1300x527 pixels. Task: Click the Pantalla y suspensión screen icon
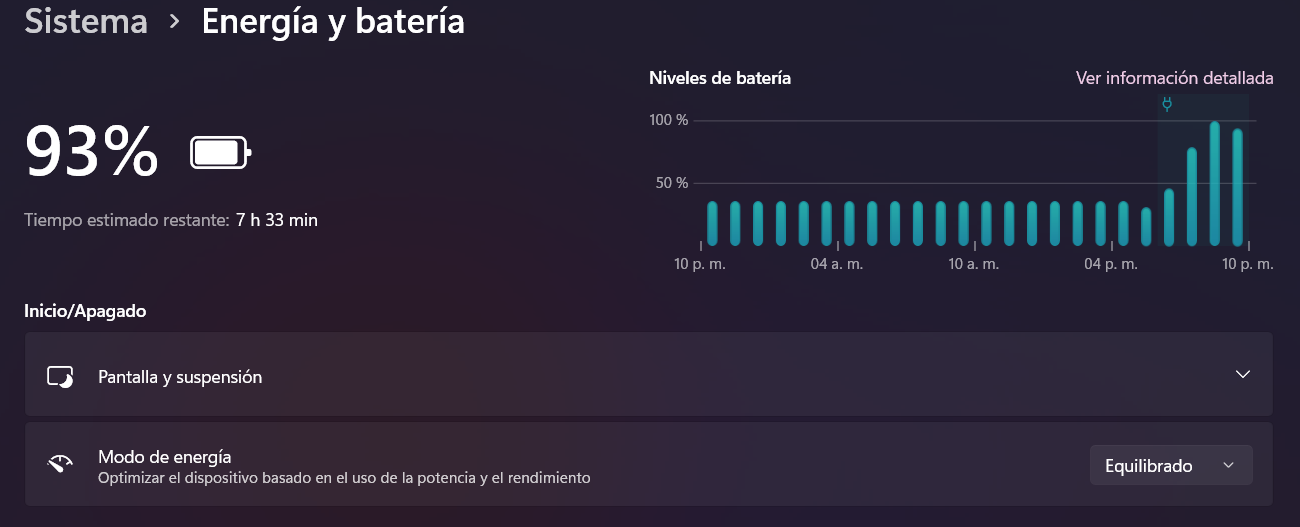pos(60,377)
